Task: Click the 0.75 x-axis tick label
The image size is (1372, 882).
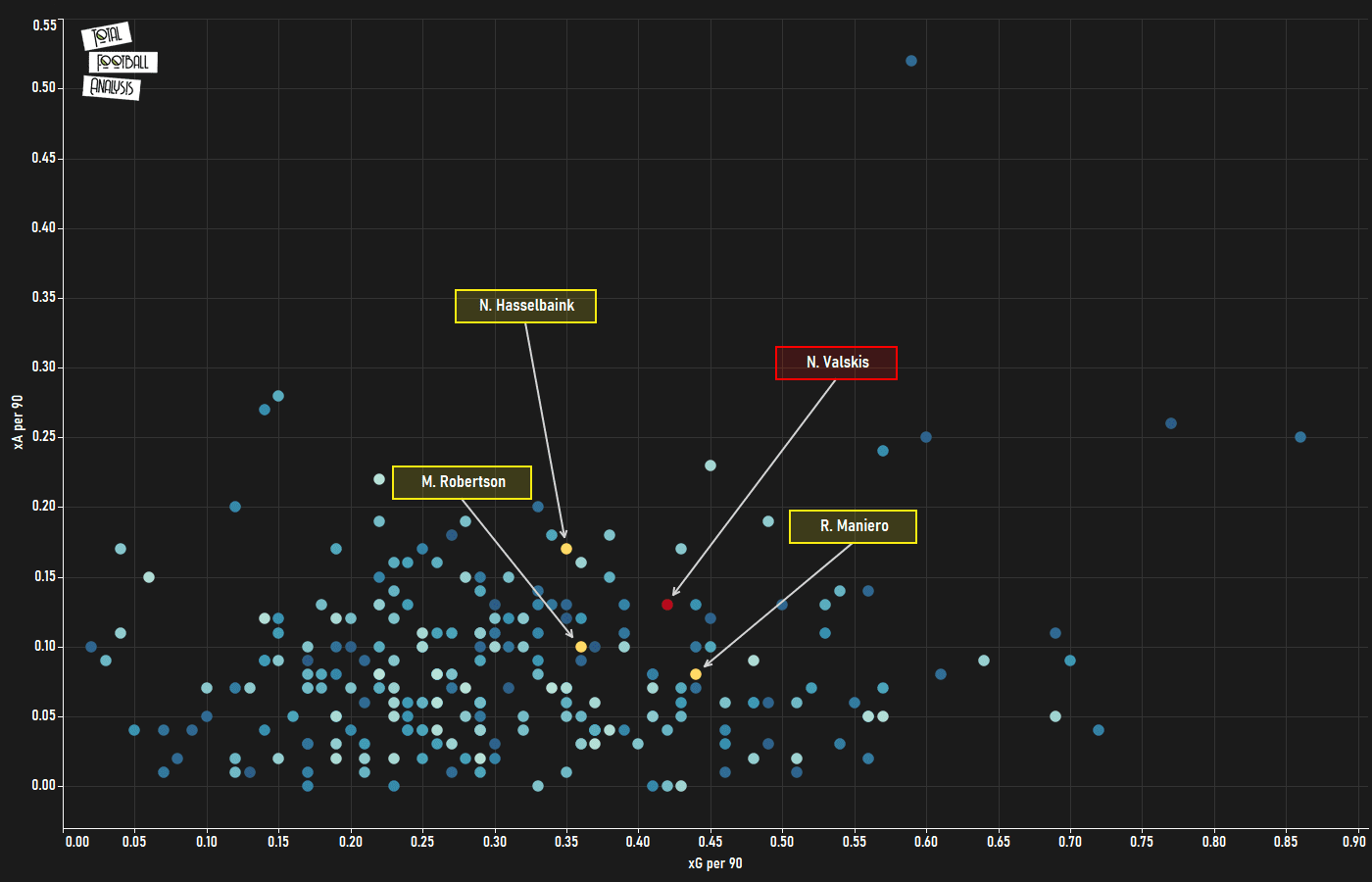Action: click(x=1142, y=841)
